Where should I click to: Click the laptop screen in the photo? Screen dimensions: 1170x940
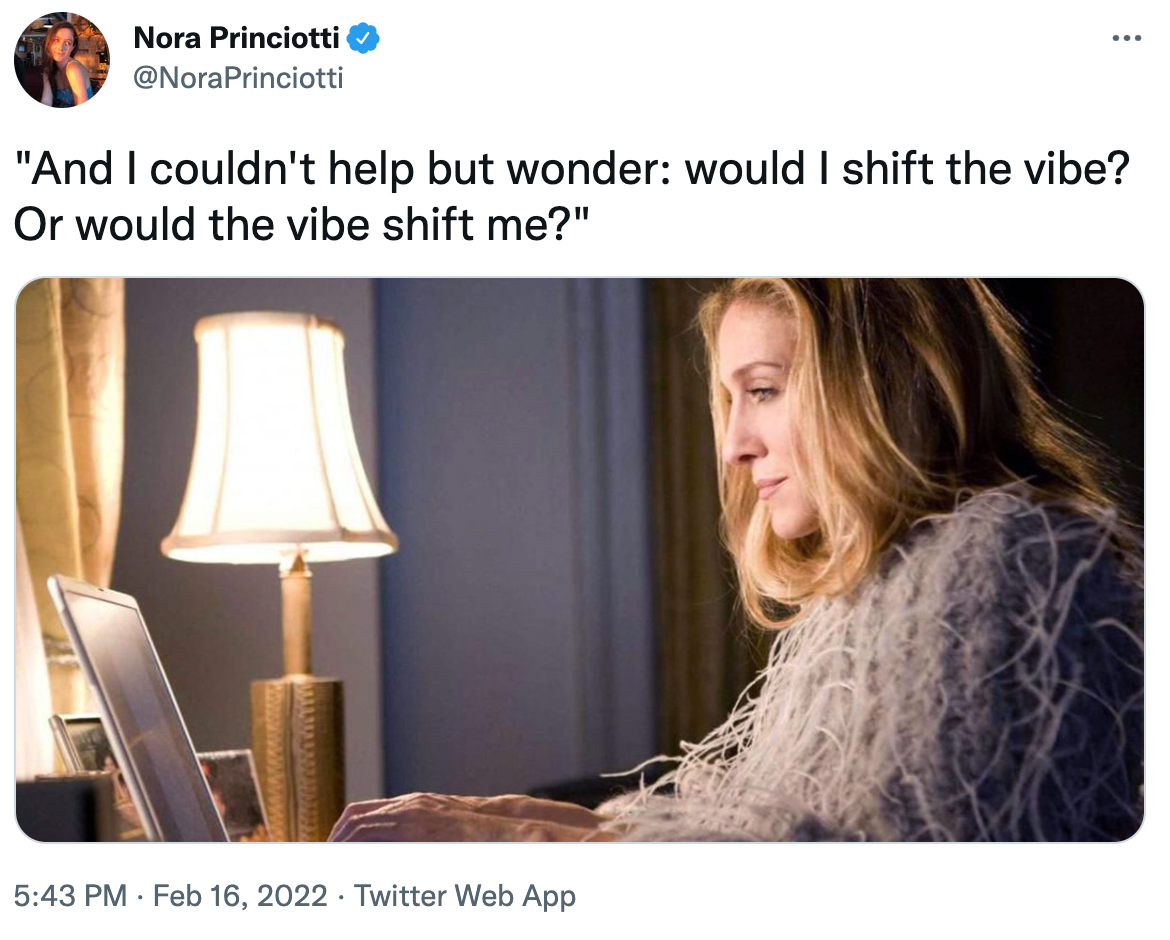click(x=140, y=710)
